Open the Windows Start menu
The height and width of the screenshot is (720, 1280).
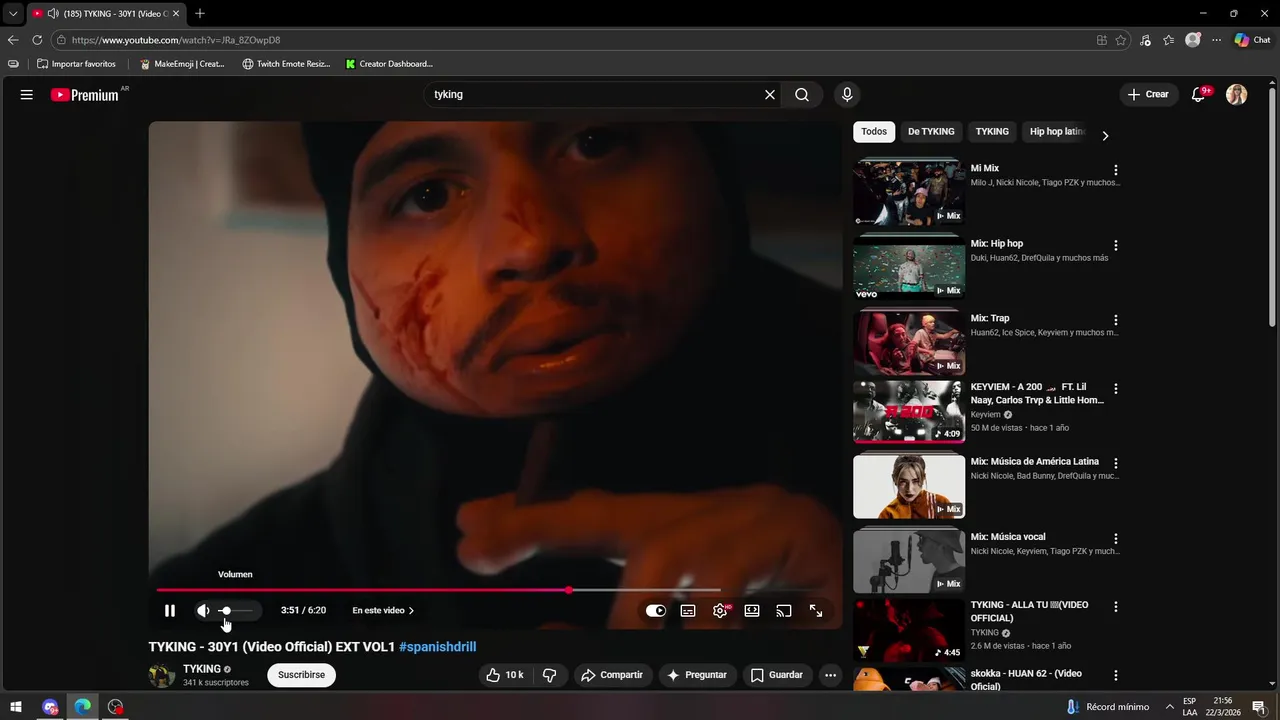(16, 707)
